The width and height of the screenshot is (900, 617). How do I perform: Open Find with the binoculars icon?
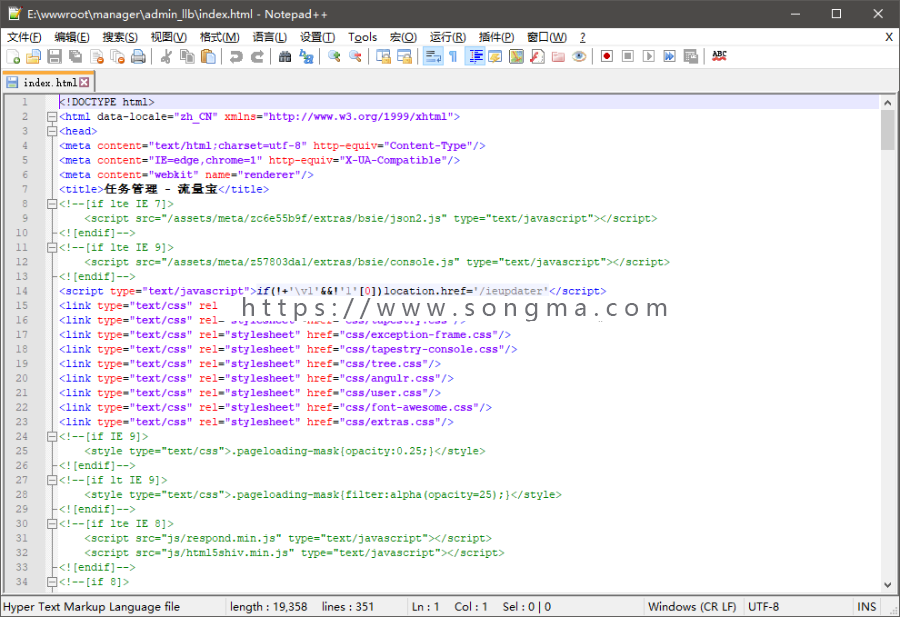[x=285, y=56]
